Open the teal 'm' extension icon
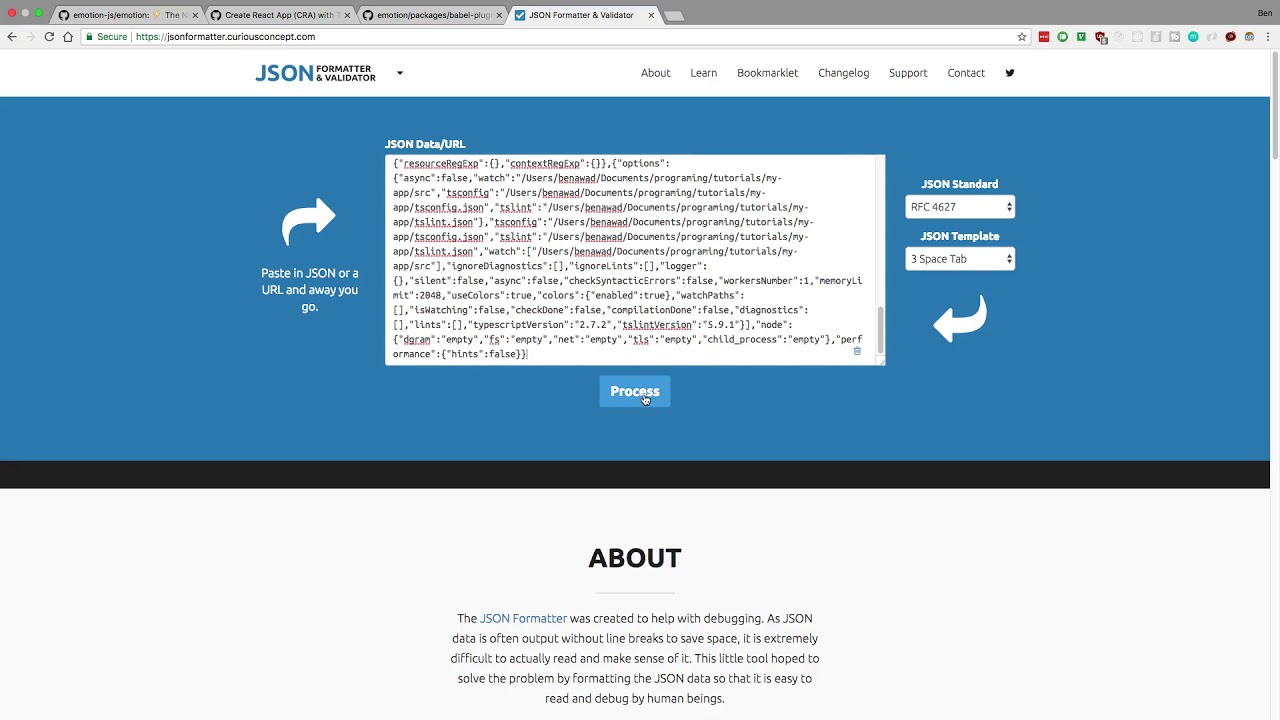The width and height of the screenshot is (1280, 720). [x=1193, y=37]
